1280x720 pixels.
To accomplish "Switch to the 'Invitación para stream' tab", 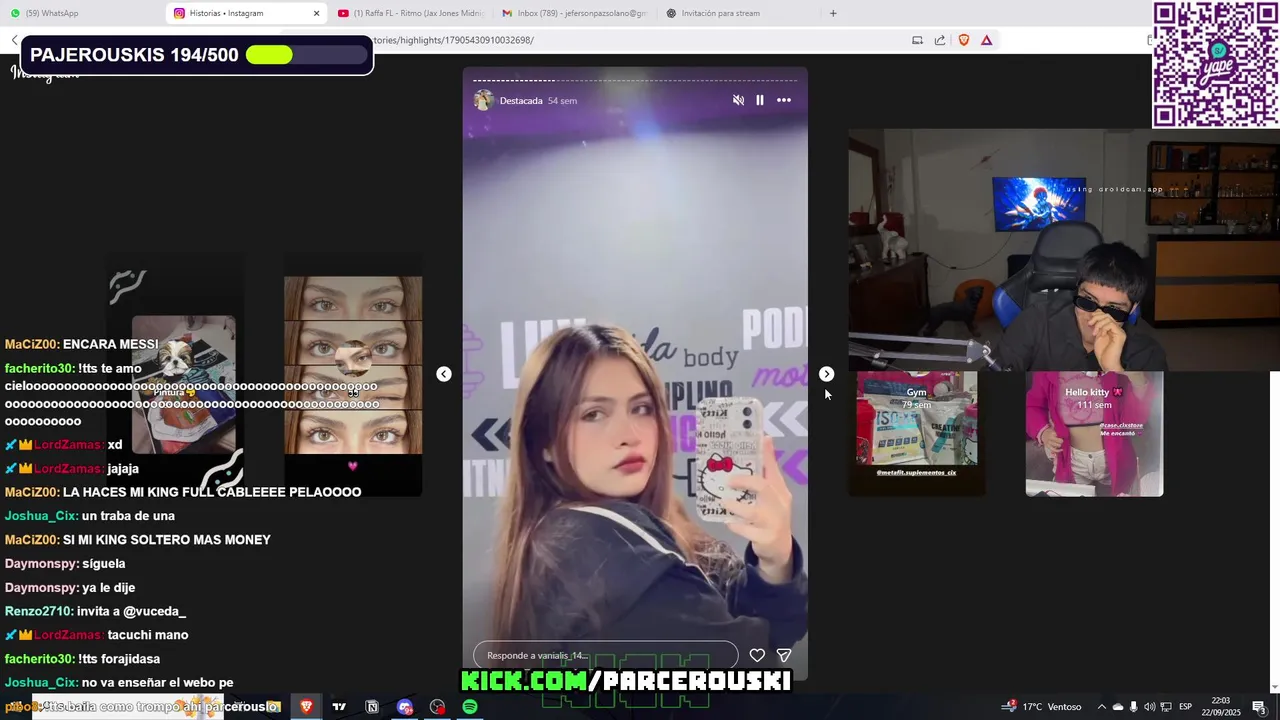I will pyautogui.click(x=738, y=13).
